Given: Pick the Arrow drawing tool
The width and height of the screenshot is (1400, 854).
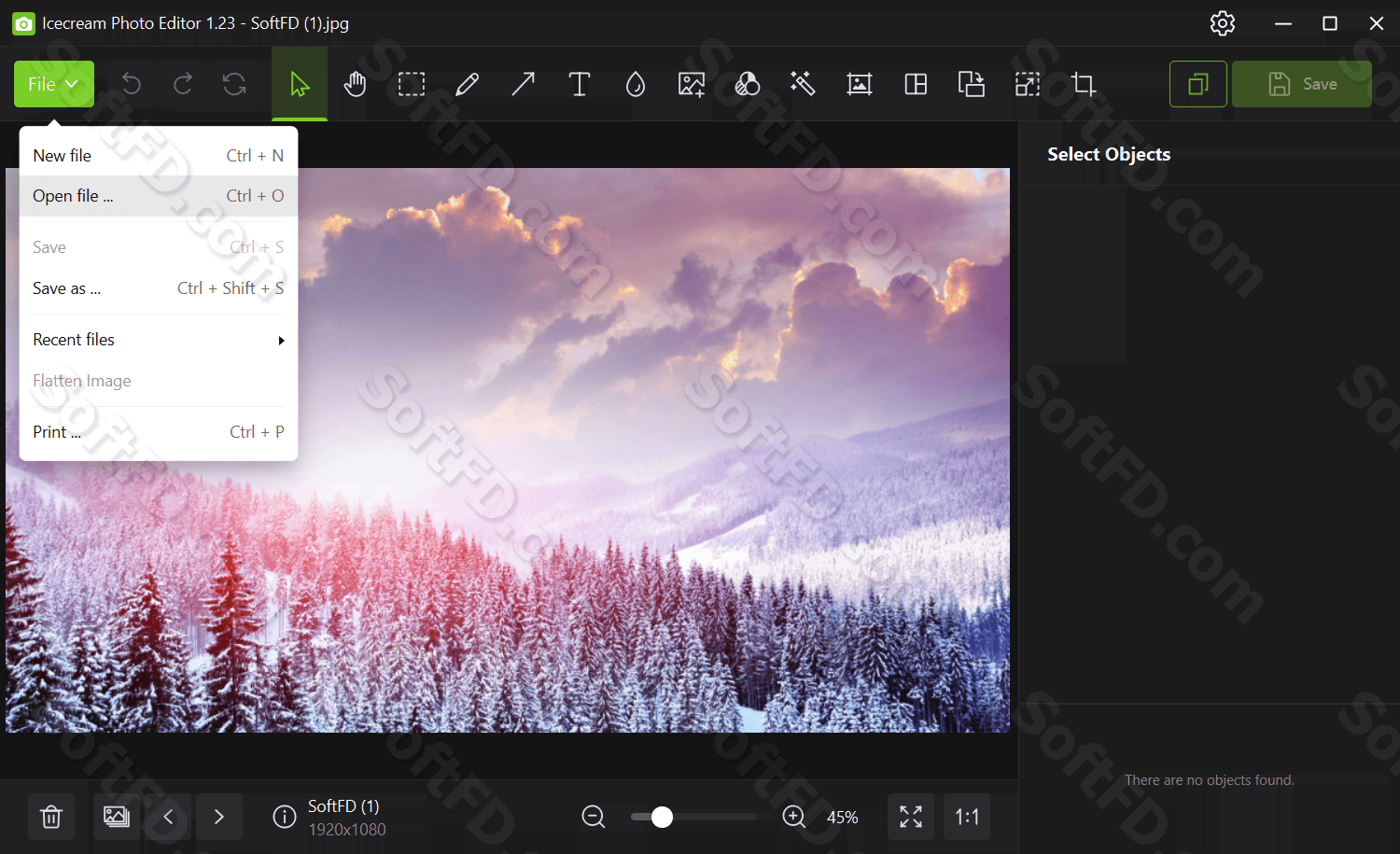Looking at the screenshot, I should [x=523, y=84].
